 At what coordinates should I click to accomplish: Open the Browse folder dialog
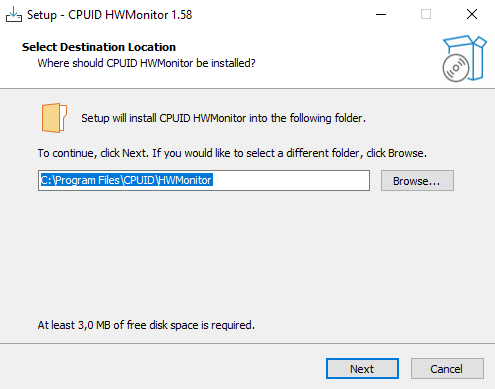(417, 181)
